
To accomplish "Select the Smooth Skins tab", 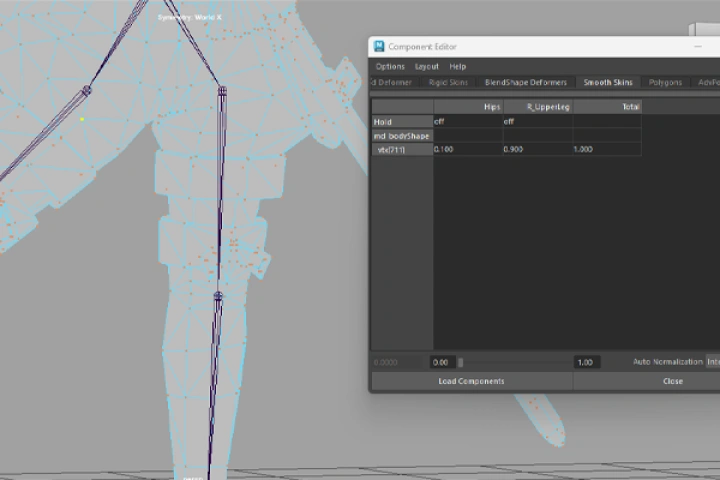I will pyautogui.click(x=608, y=83).
